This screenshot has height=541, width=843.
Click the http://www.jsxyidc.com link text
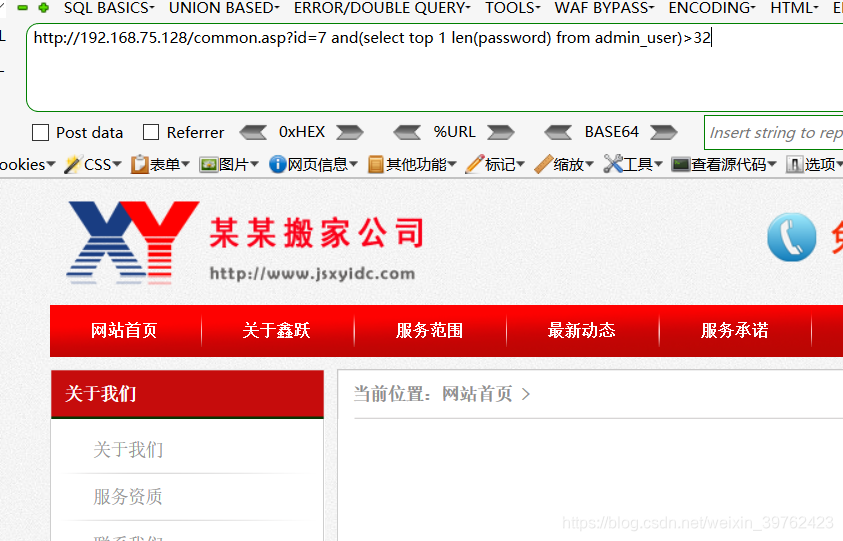click(x=312, y=273)
